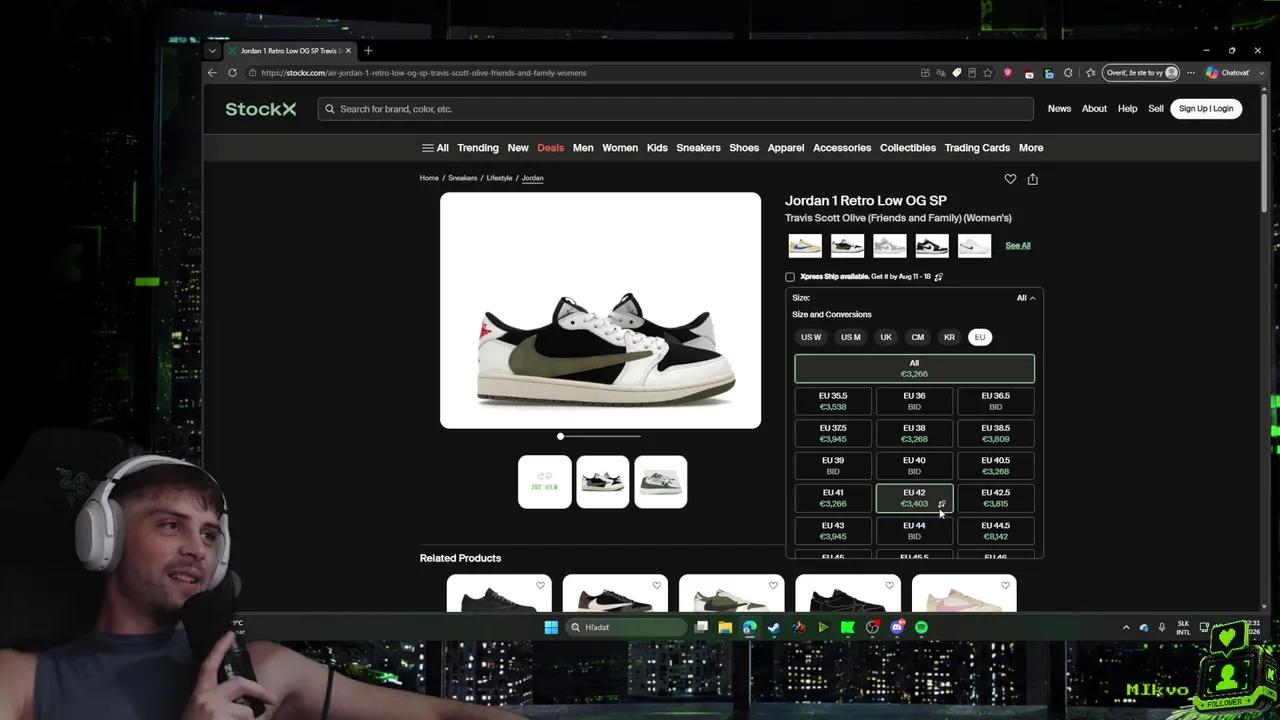Open the browser tab list dropdown
This screenshot has height=720, width=1280.
[x=212, y=51]
